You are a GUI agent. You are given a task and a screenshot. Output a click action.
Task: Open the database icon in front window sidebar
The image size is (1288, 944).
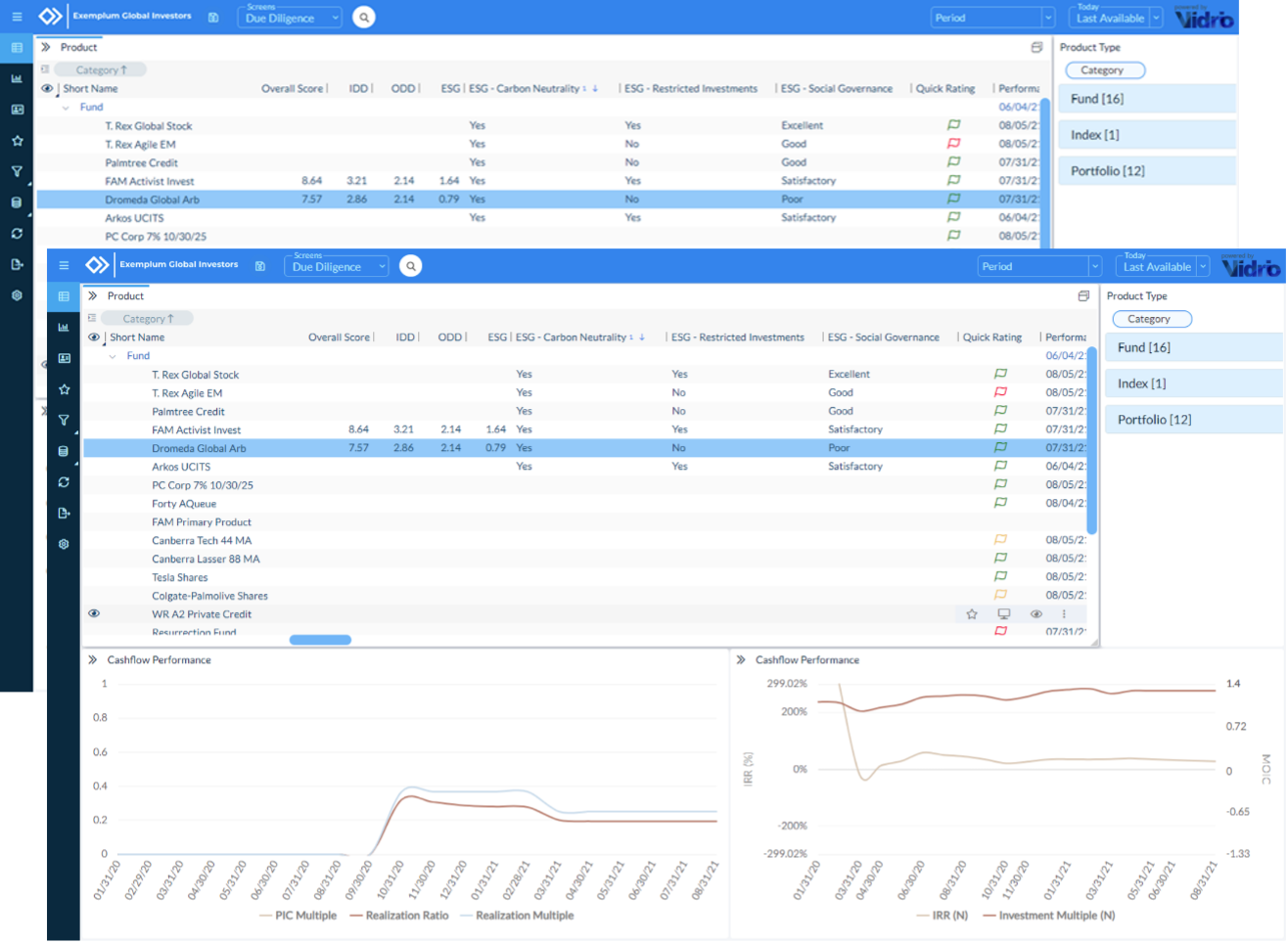[x=64, y=451]
